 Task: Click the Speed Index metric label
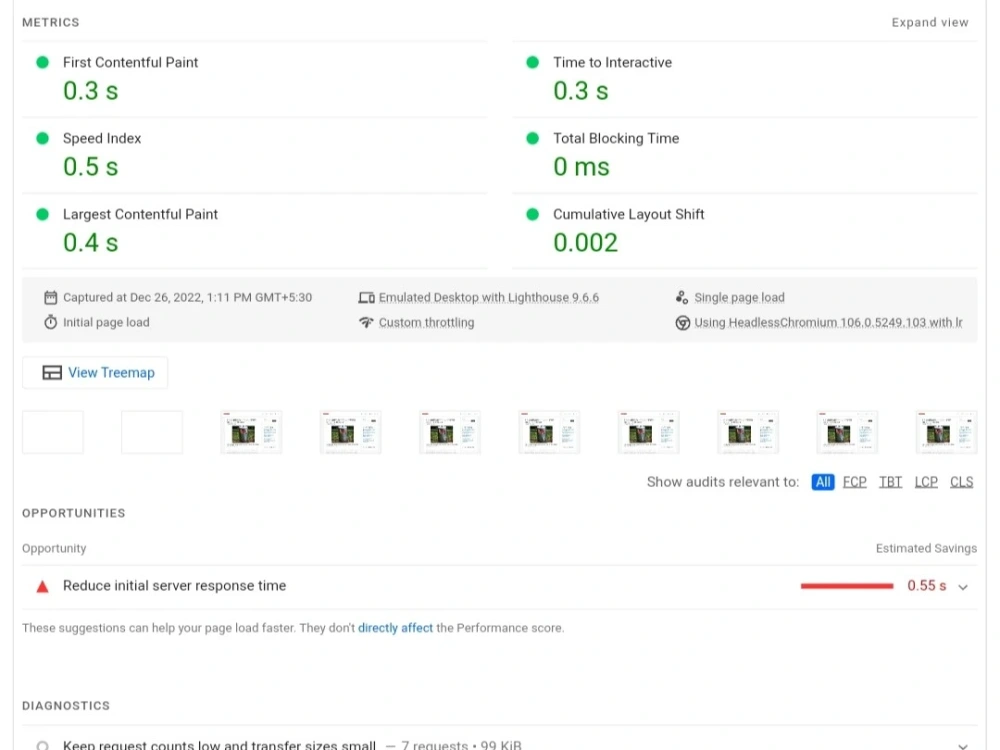click(x=102, y=138)
